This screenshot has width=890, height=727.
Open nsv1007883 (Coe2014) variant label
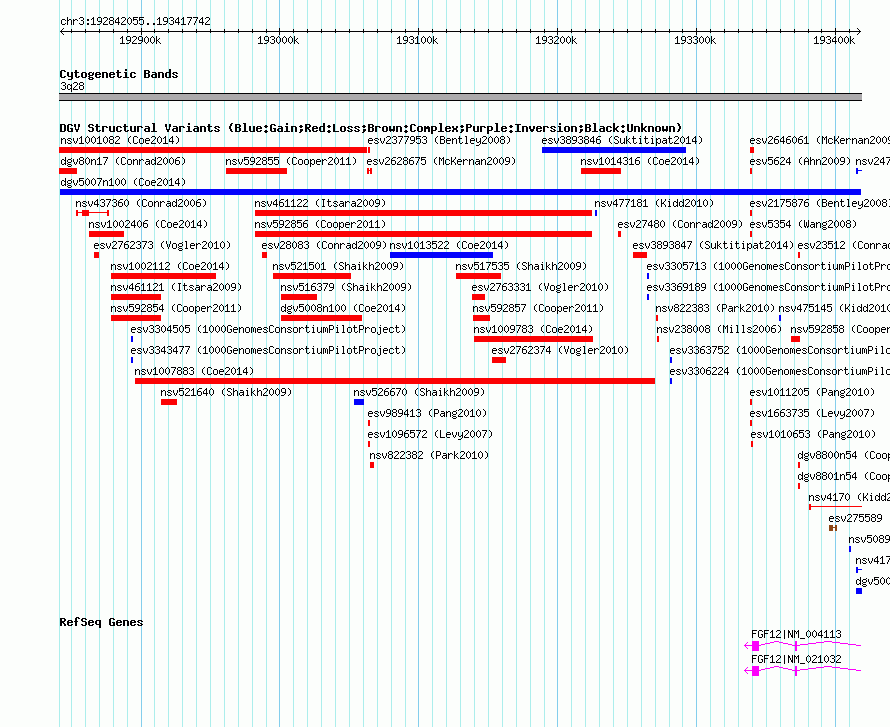tap(194, 371)
